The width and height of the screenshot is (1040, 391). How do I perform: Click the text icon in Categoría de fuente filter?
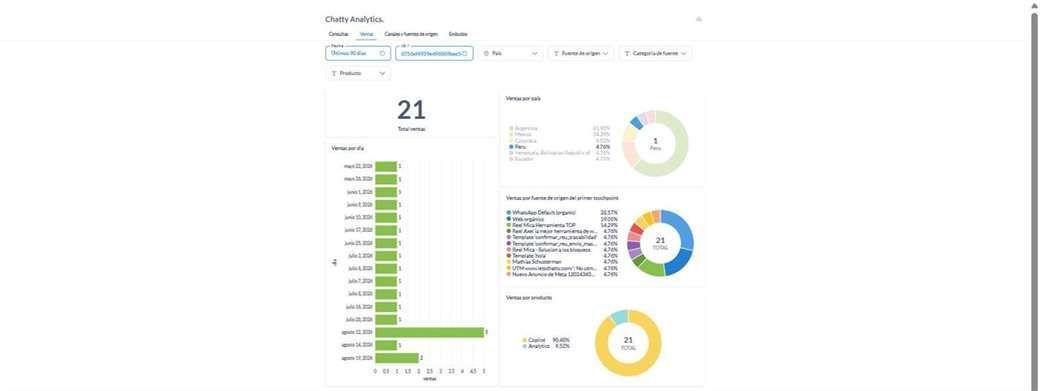[627, 53]
